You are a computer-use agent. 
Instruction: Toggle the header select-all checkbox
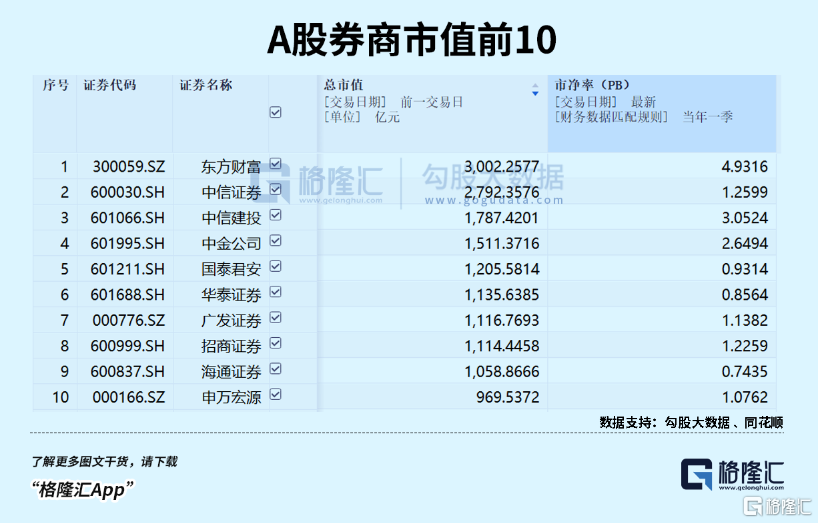275,112
